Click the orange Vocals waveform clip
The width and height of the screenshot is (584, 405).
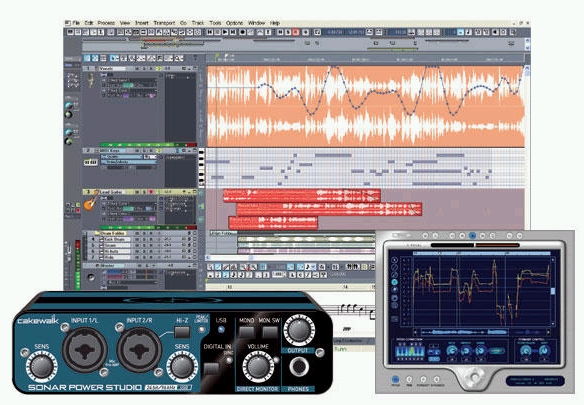[x=366, y=106]
